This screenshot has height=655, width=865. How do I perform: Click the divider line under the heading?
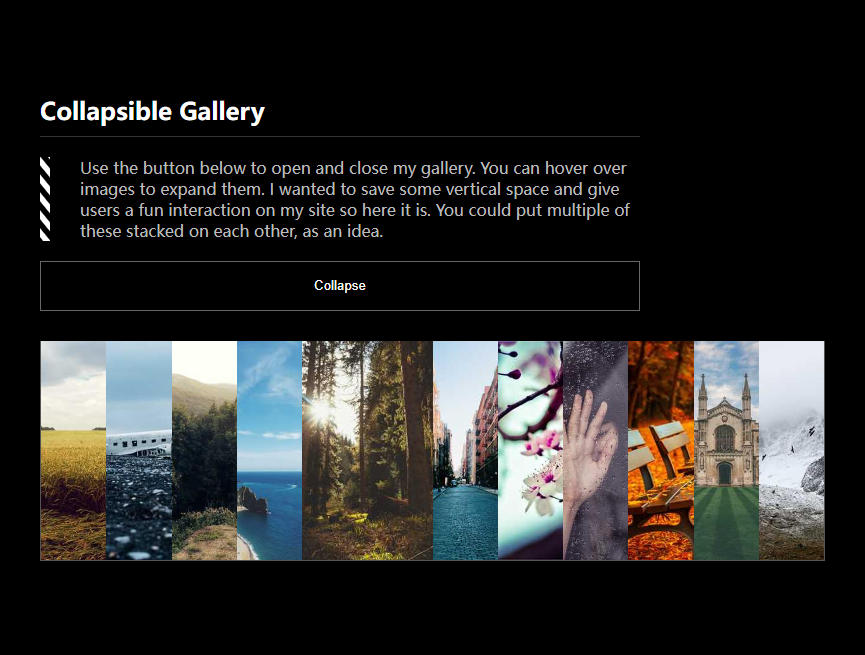coord(340,136)
